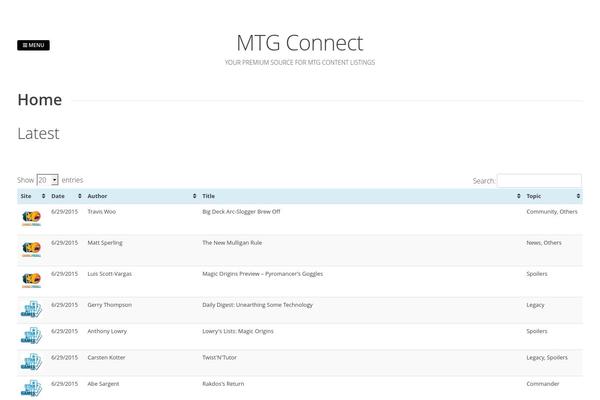600x400 pixels.
Task: Open the Rakdos's Return article
Action: 223,384
